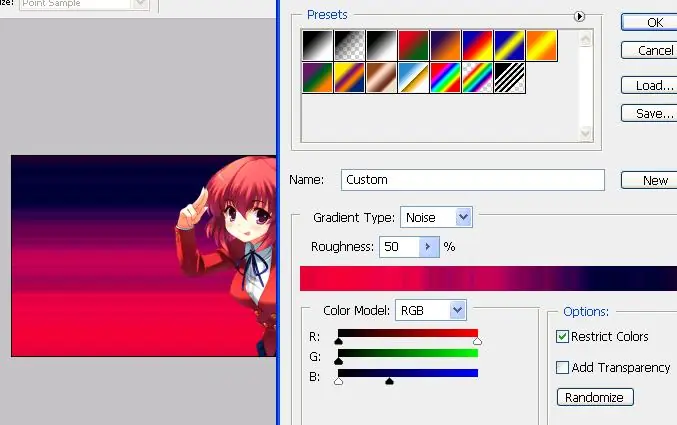Select the Chrome gradient preset

click(x=413, y=77)
